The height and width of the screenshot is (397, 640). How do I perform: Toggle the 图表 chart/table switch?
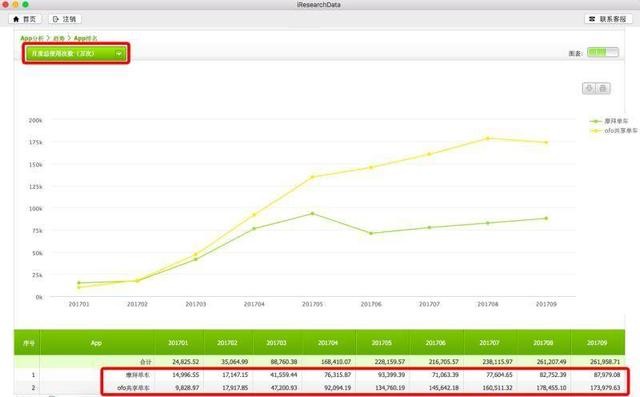tap(603, 52)
